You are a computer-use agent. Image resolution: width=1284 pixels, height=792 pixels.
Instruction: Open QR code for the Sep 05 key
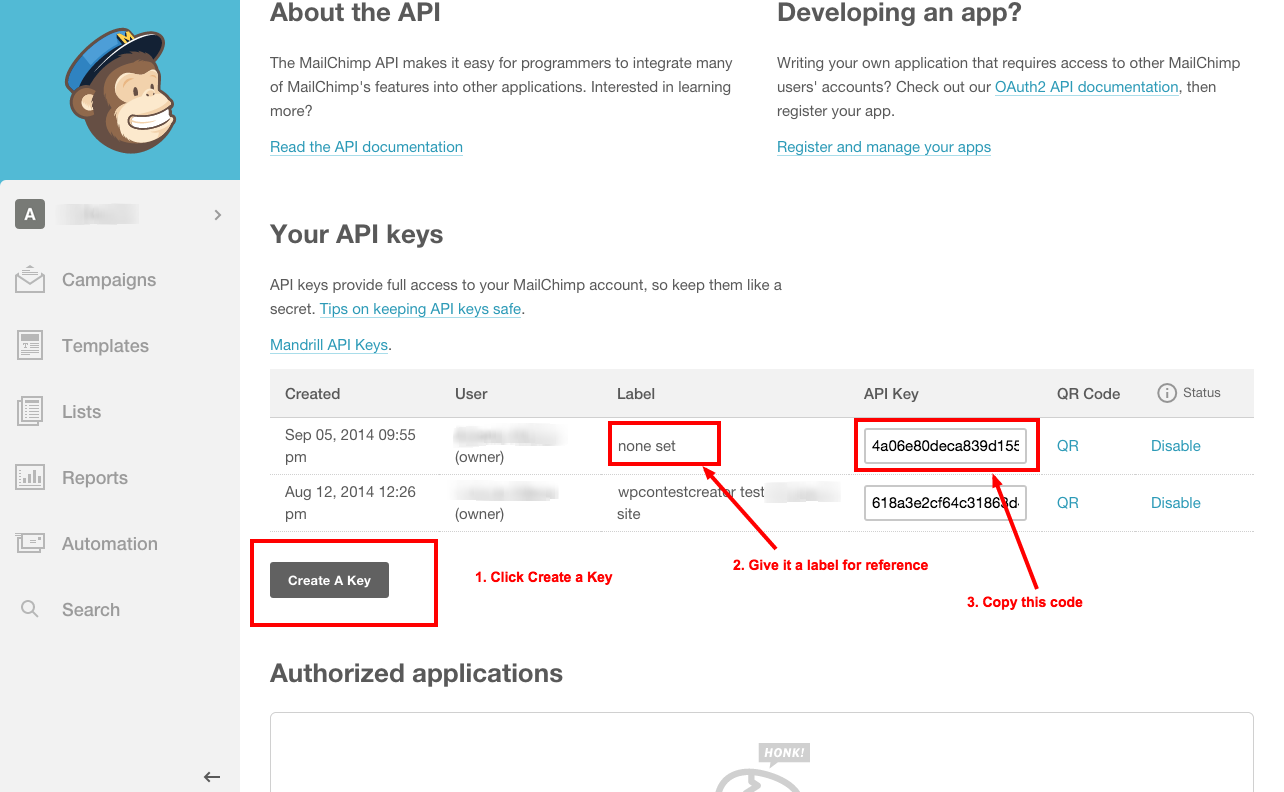(1068, 446)
